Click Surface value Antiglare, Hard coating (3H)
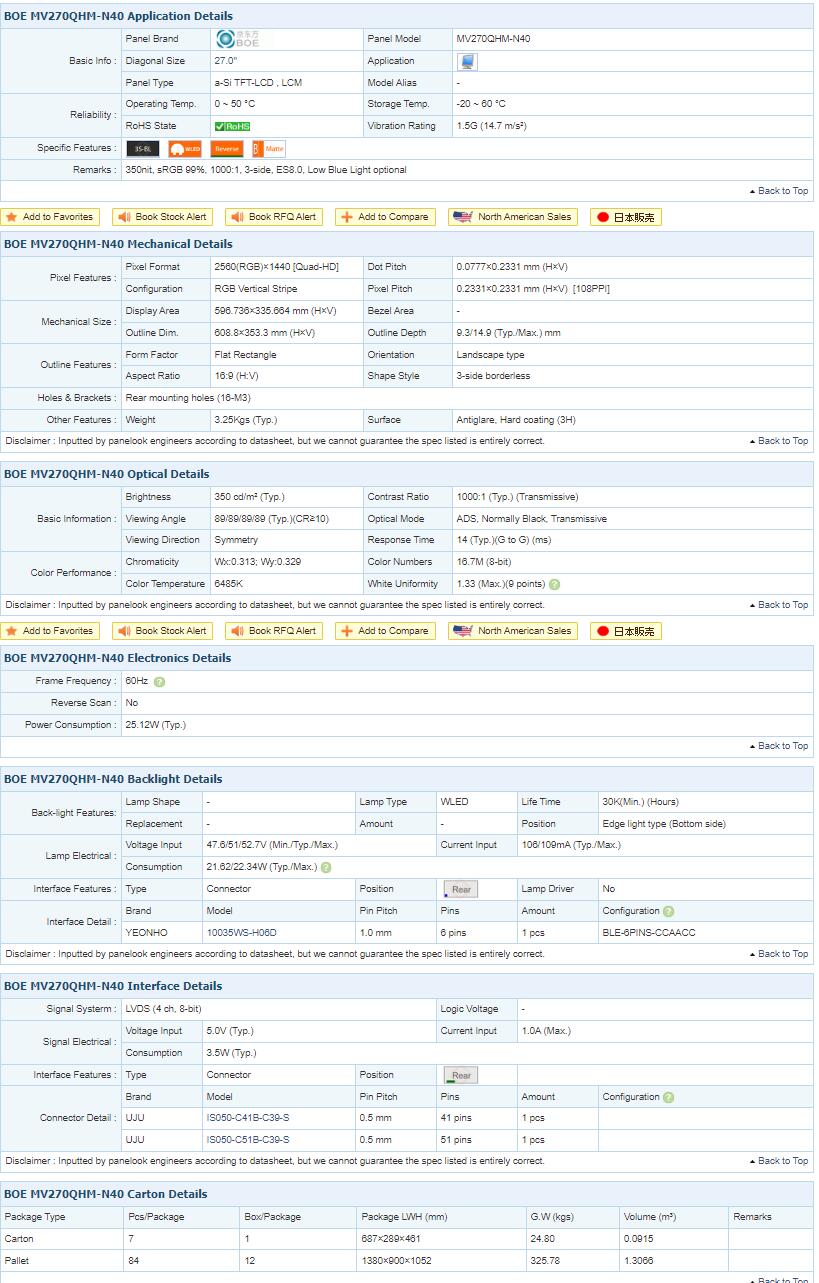 pos(516,420)
